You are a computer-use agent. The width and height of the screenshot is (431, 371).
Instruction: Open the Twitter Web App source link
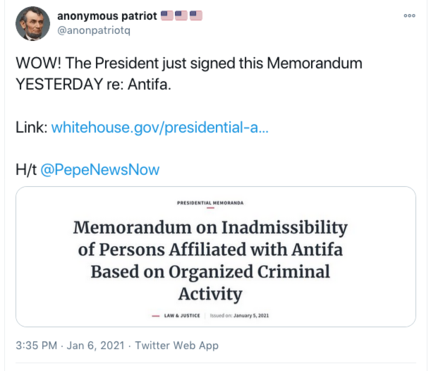coord(177,345)
